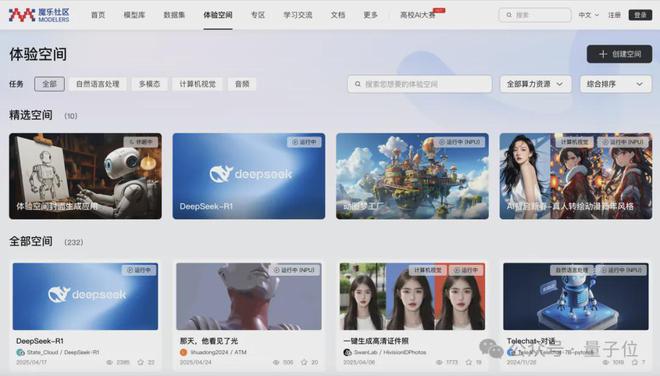660x376 pixels.
Task: Click the 全部空间 heading
Action: [31, 241]
